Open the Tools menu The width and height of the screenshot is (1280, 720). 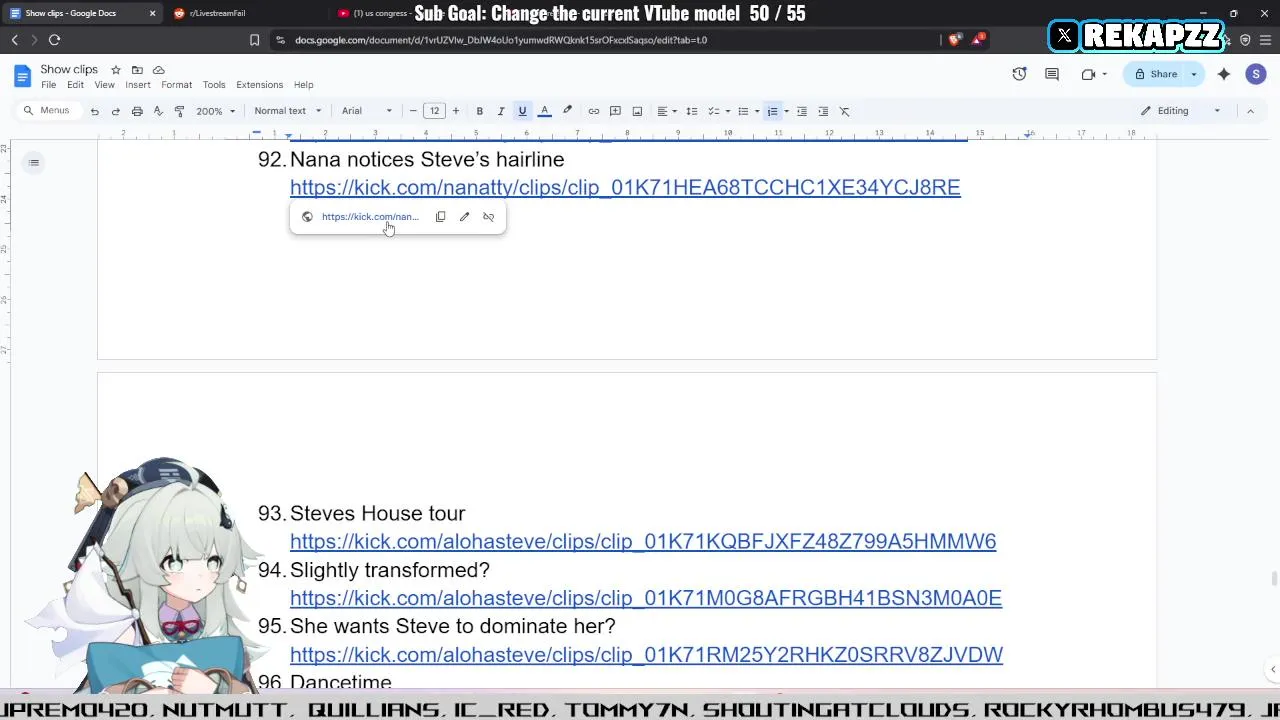[x=214, y=85]
